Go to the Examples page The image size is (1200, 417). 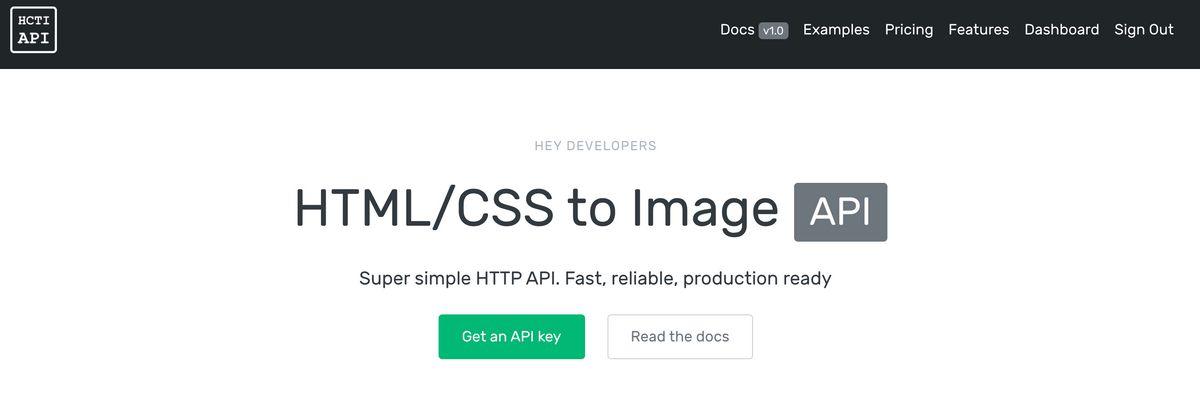pyautogui.click(x=836, y=30)
